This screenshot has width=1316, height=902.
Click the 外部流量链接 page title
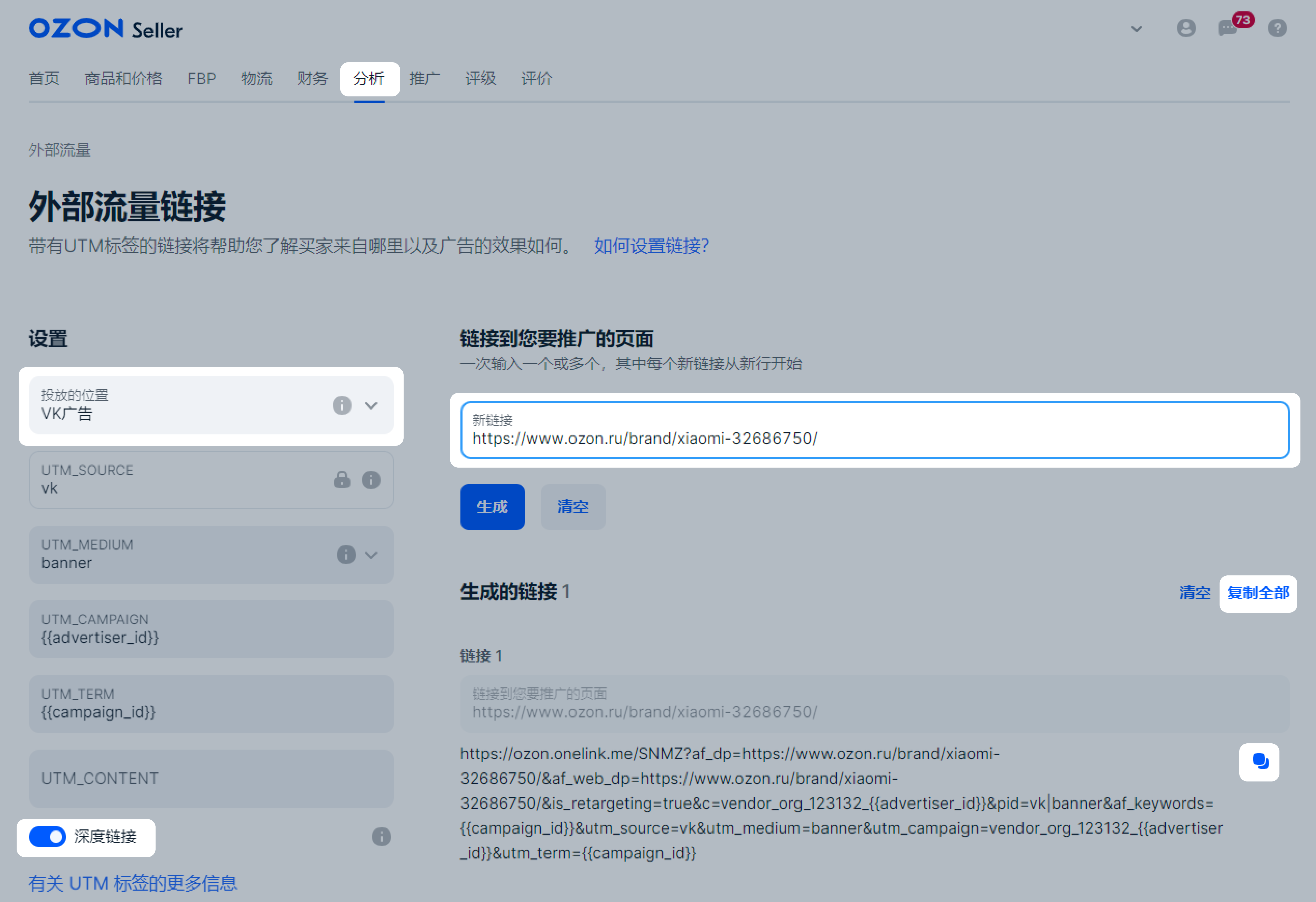[127, 206]
